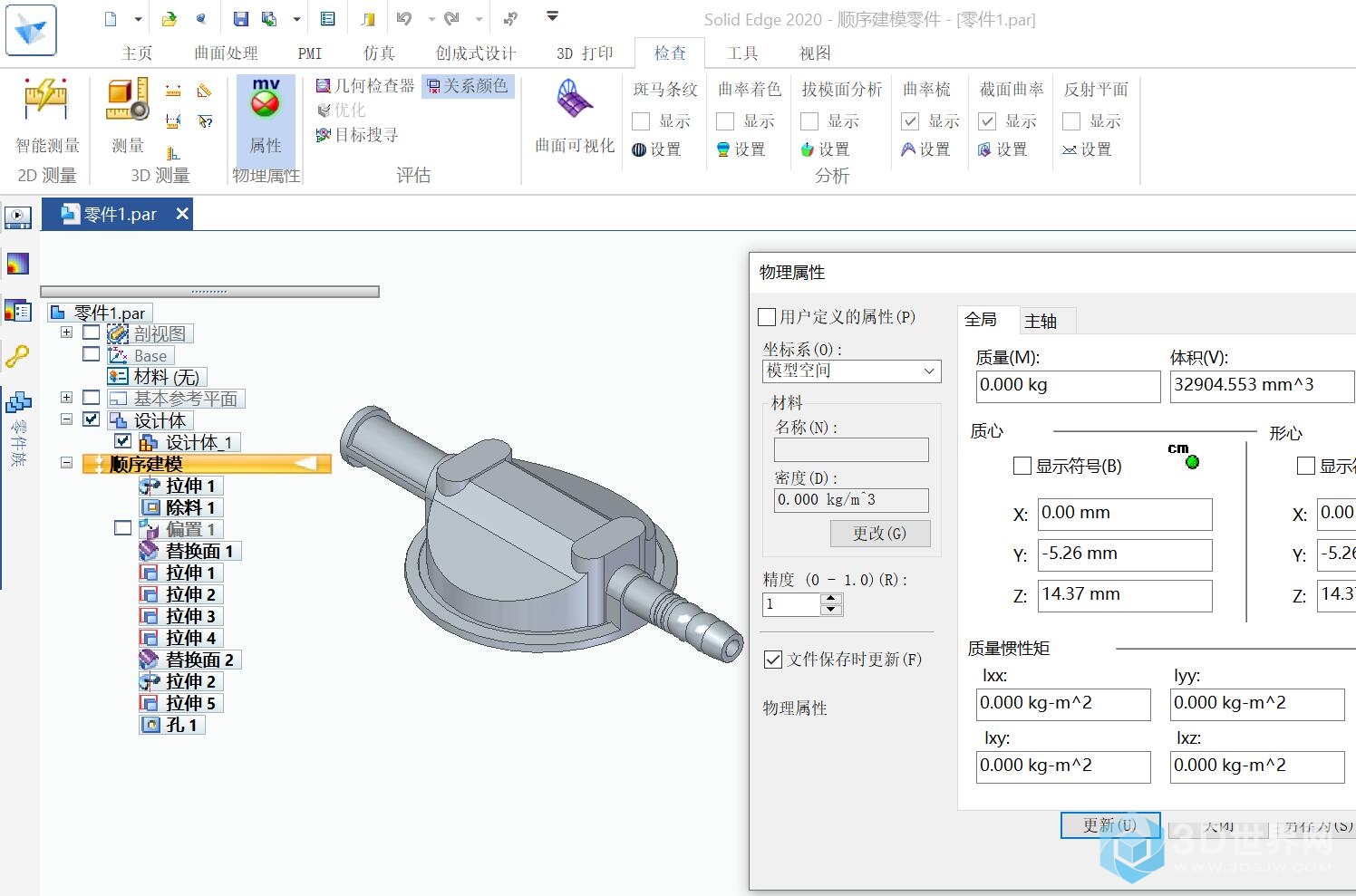This screenshot has width=1356, height=896.
Task: Switch to the 曲面处理 ribbon tab
Action: 226,53
